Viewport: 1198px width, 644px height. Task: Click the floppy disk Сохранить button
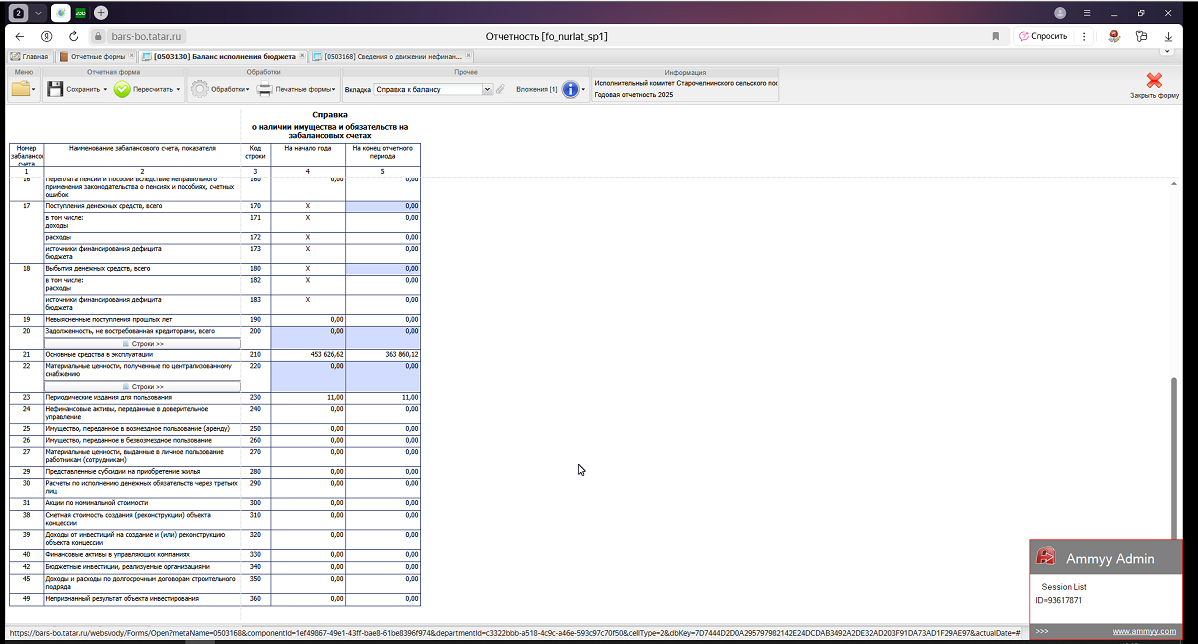(x=55, y=89)
